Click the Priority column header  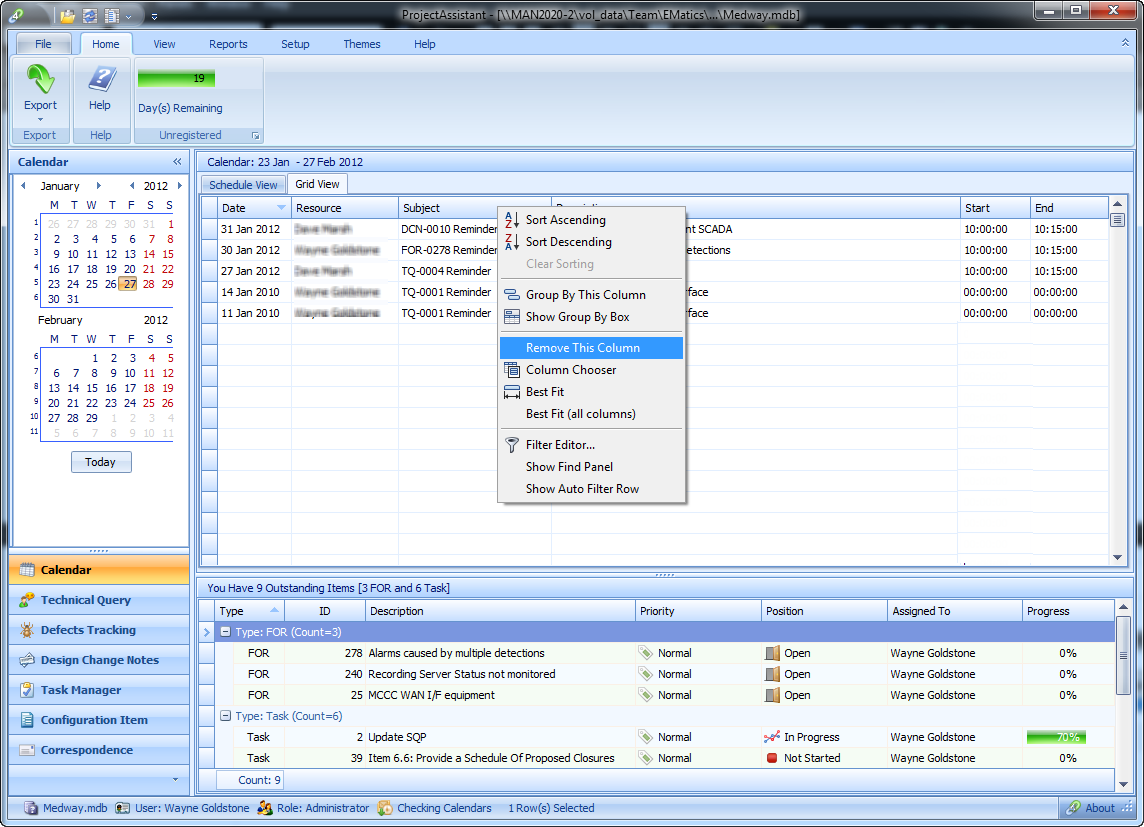point(697,611)
